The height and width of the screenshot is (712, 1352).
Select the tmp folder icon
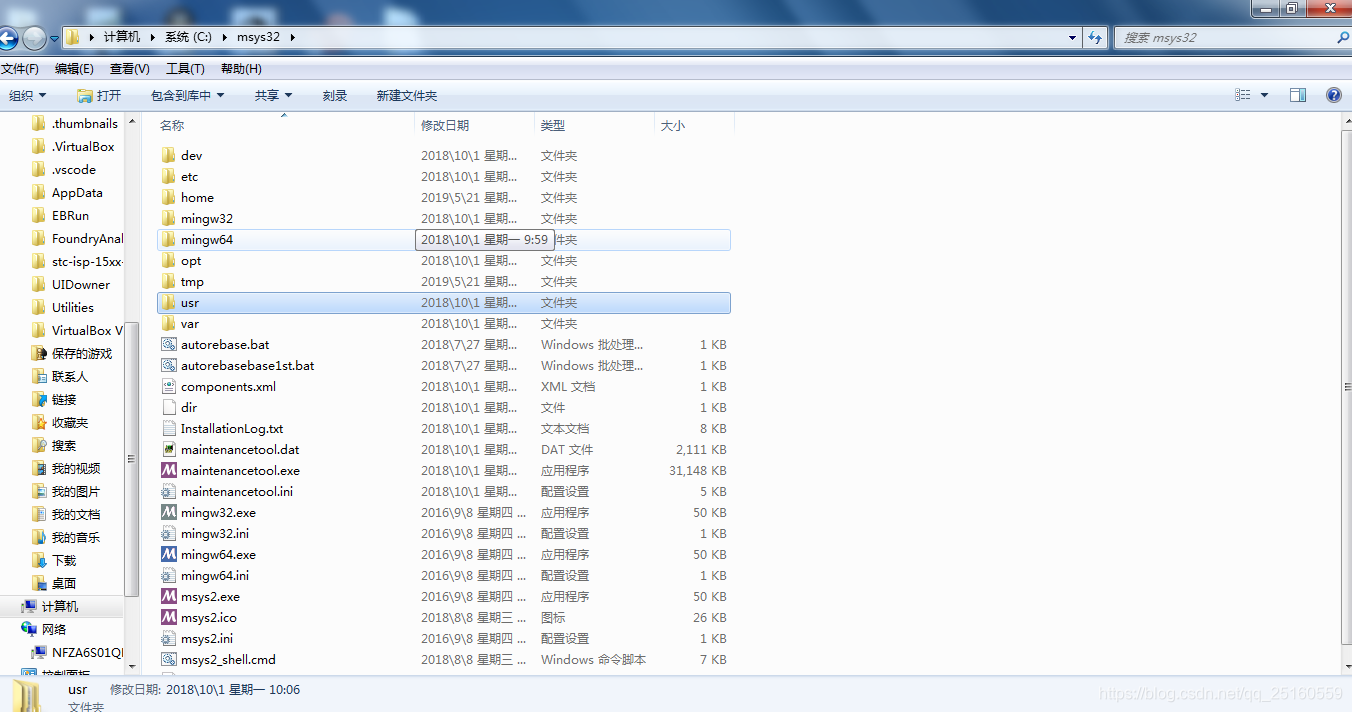(169, 281)
